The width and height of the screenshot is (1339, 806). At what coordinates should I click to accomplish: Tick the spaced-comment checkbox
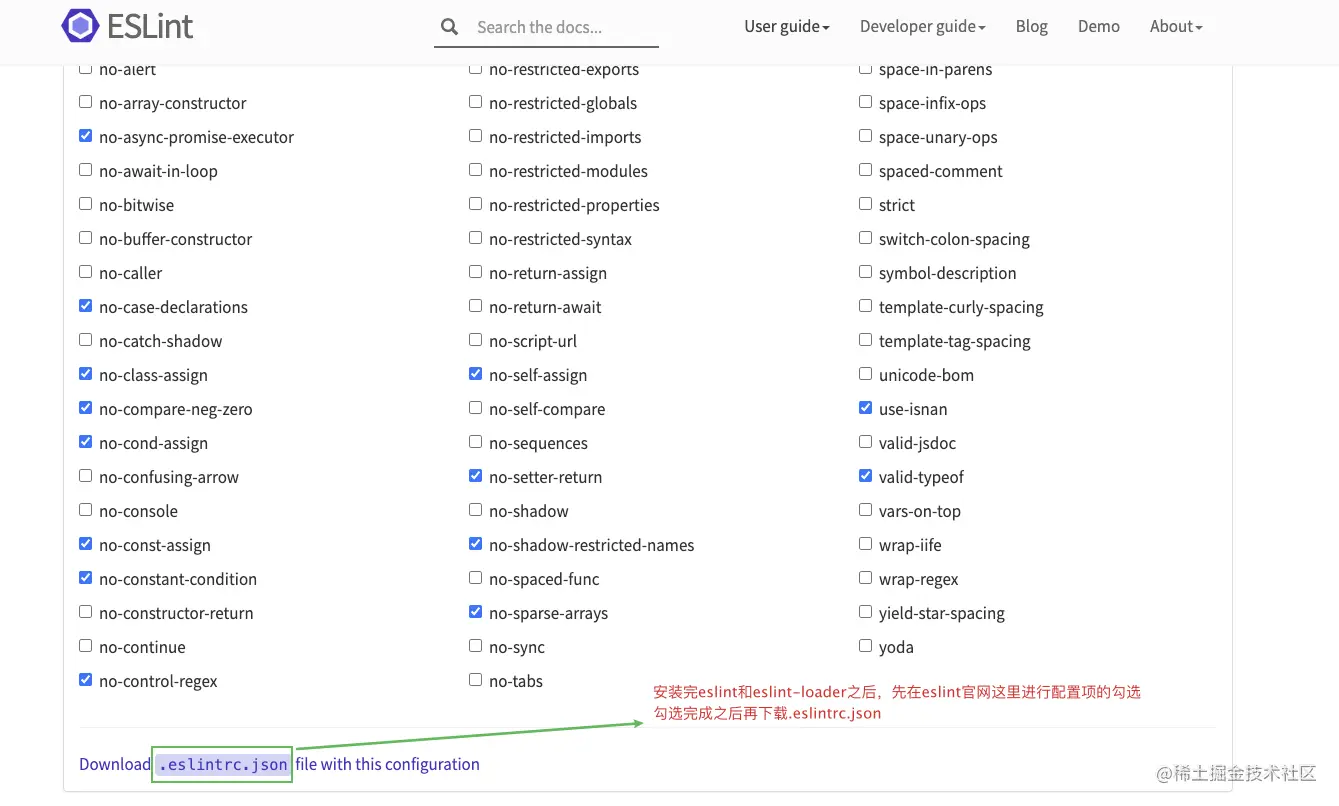coord(865,170)
